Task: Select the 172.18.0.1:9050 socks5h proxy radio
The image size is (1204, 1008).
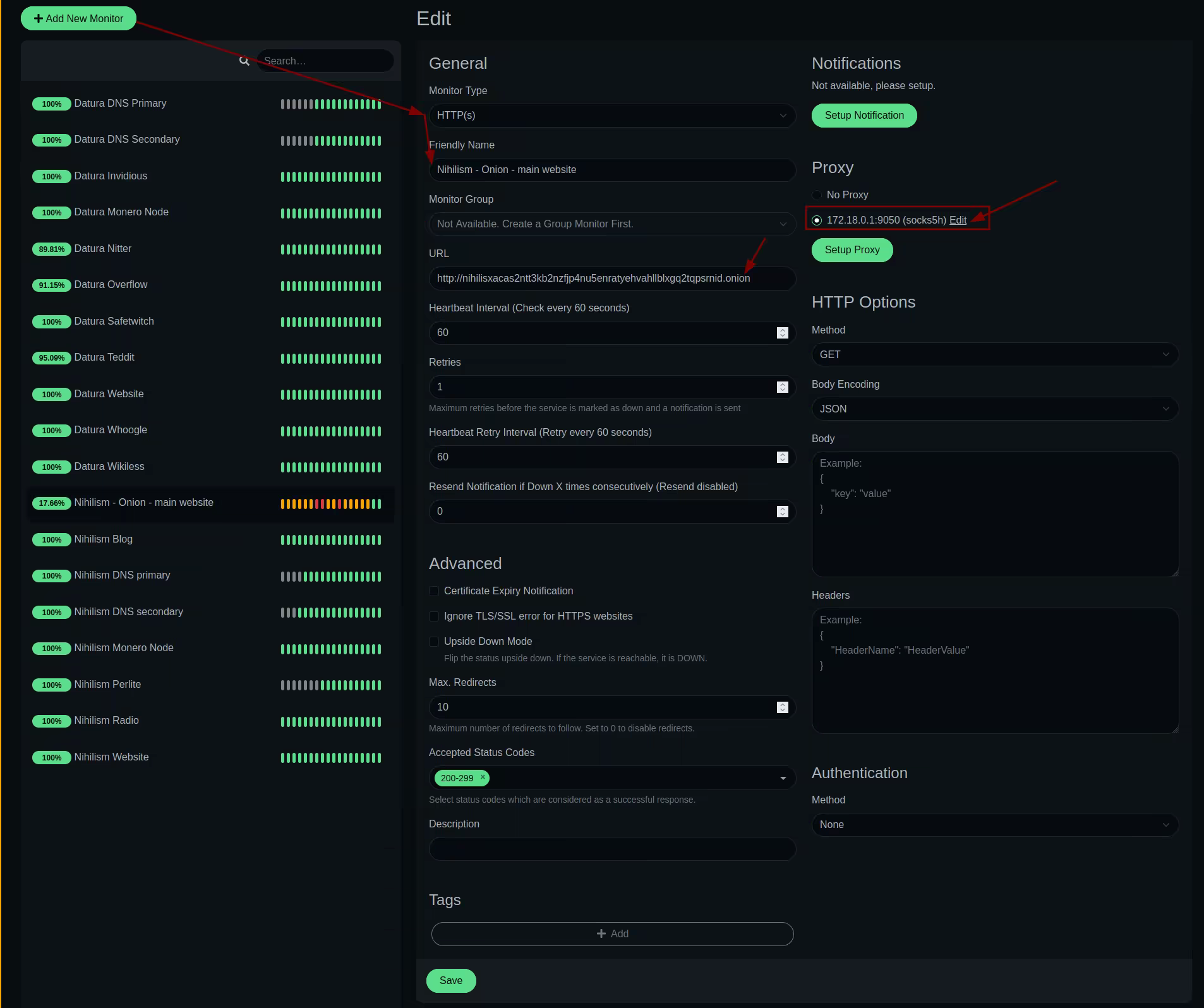Action: 817,220
